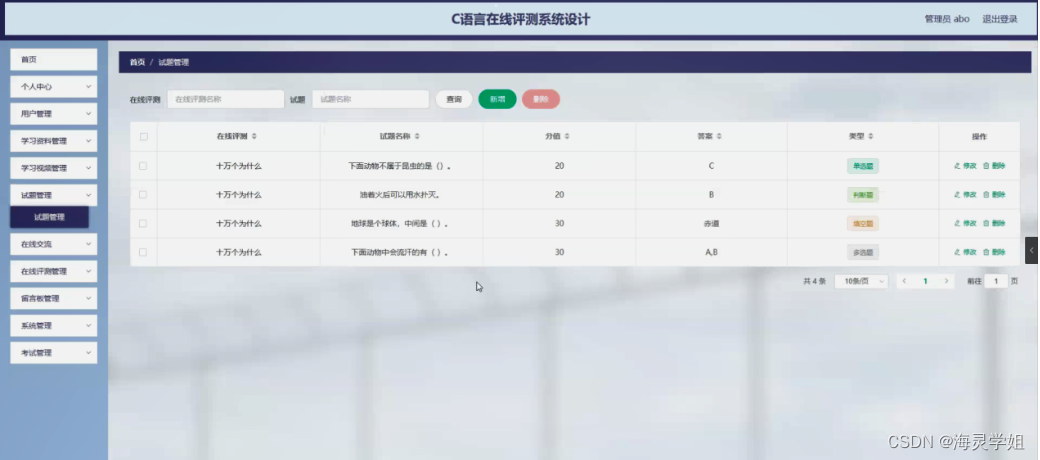Click the 多选题 type tag
Screen dimensions: 1040x460
click(863, 253)
